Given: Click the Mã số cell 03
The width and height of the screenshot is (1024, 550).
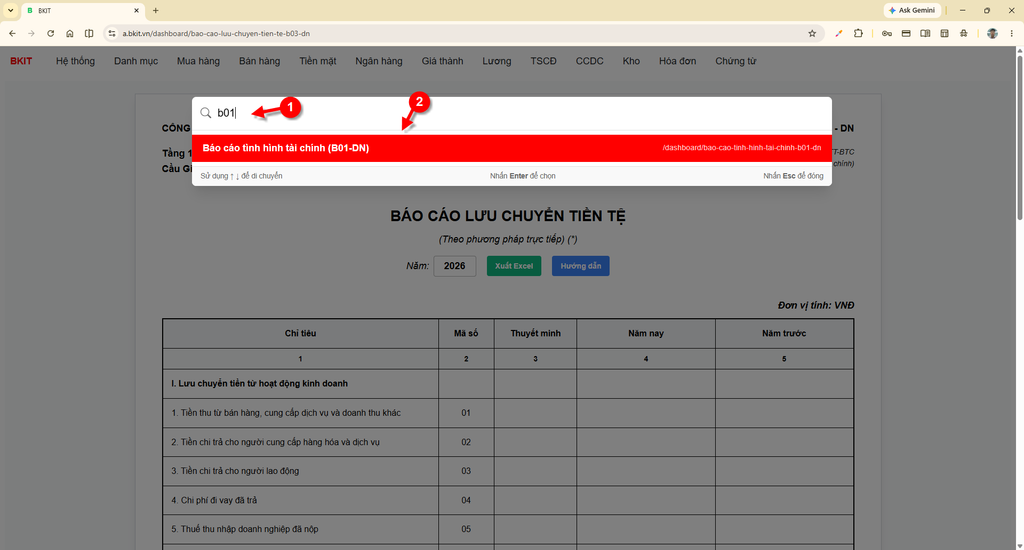Looking at the screenshot, I should (x=466, y=471).
